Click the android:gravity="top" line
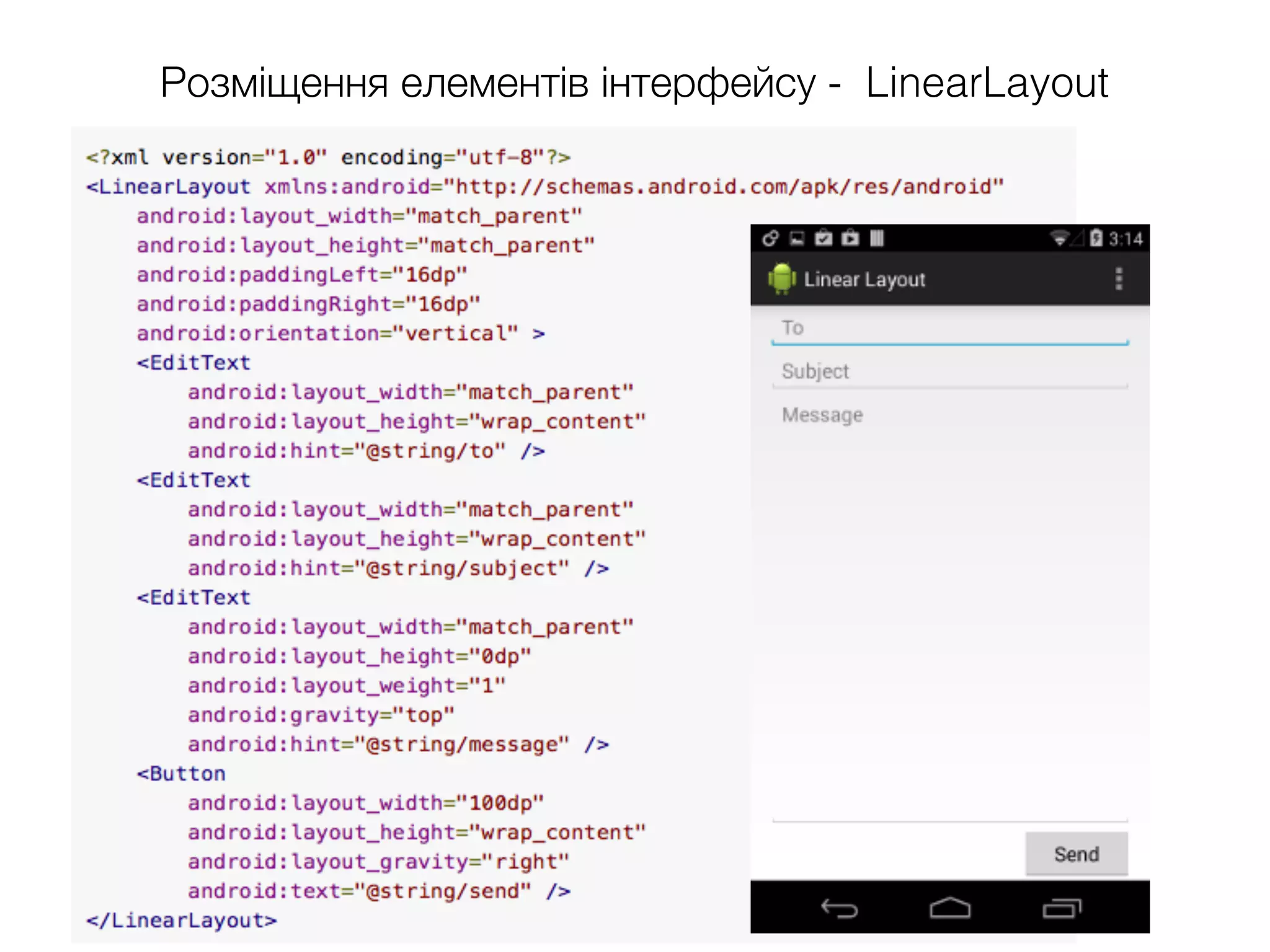 tap(321, 715)
